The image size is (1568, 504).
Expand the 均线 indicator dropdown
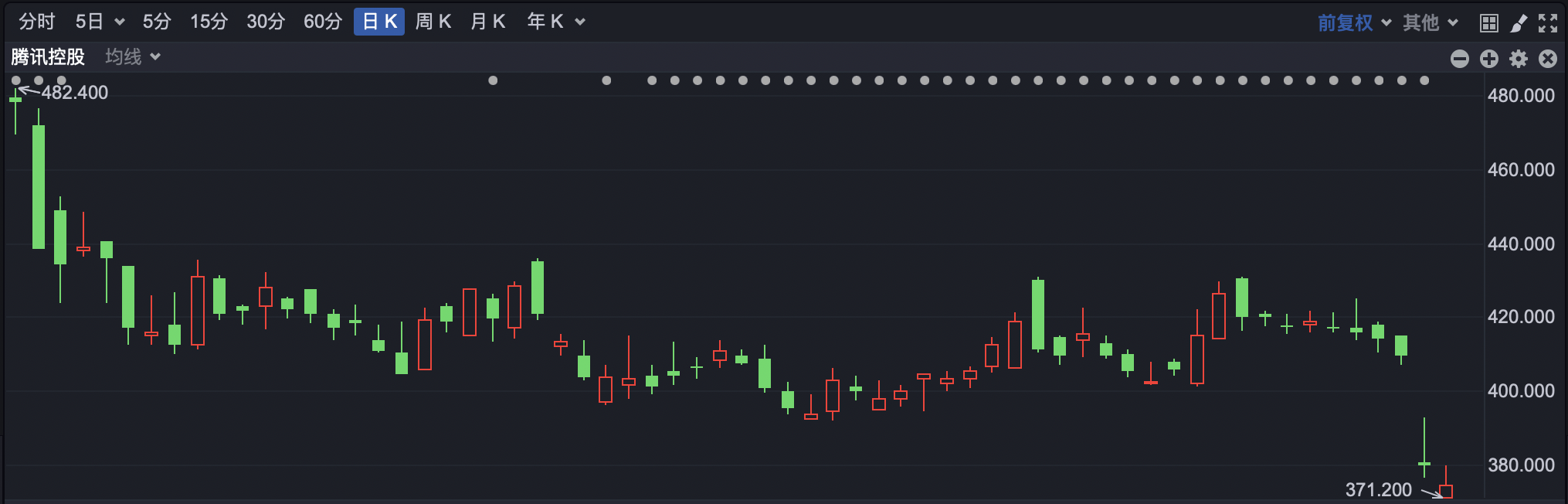point(133,57)
